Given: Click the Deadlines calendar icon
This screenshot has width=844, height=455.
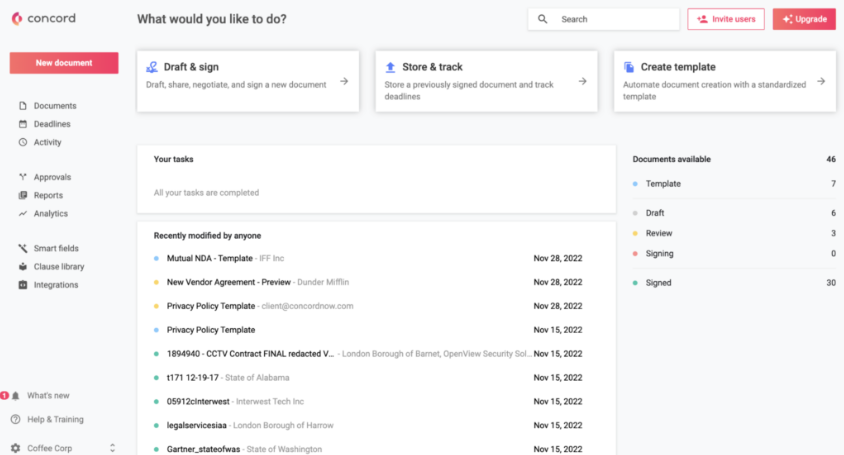Looking at the screenshot, I should pos(23,124).
